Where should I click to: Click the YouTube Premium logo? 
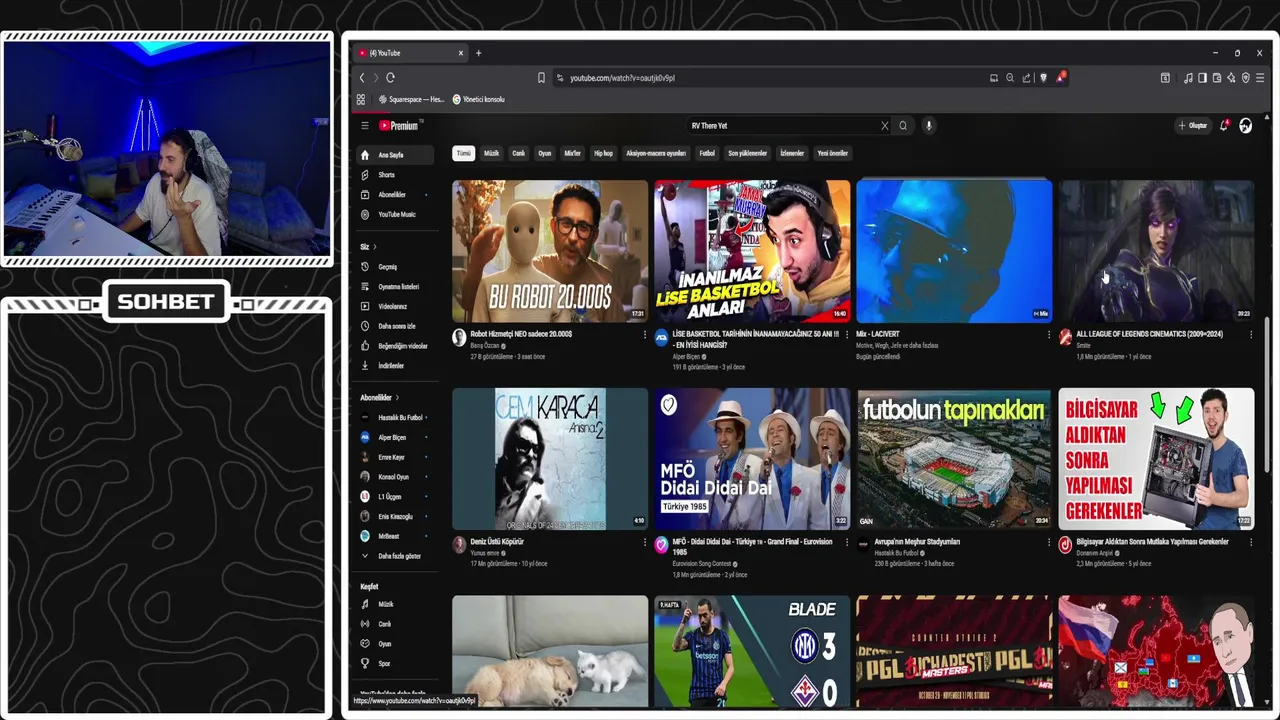(401, 126)
